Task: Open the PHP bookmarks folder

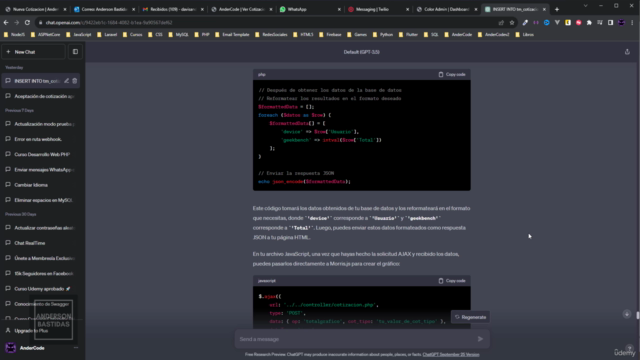Action: coord(202,35)
